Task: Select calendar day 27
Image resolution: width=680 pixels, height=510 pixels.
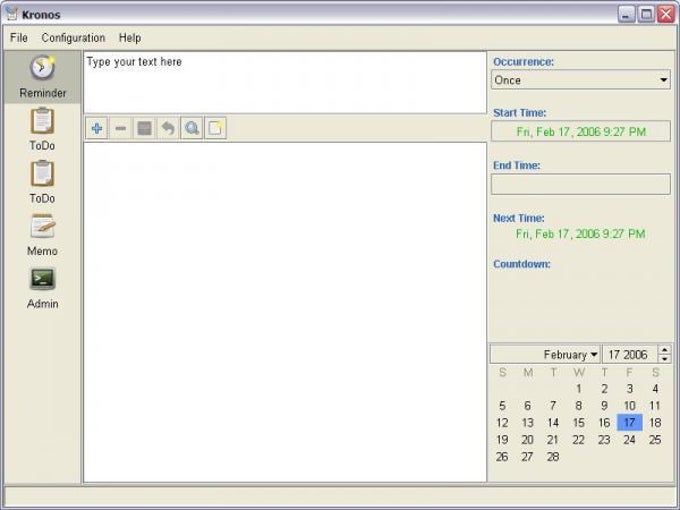Action: click(x=527, y=456)
